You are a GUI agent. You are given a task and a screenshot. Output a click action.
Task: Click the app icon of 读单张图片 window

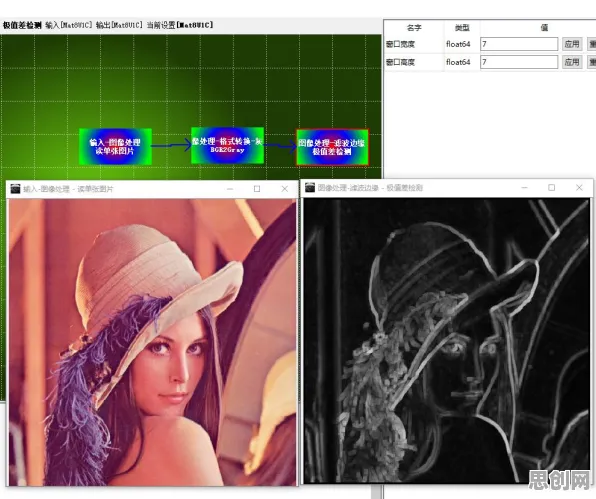[x=15, y=189]
